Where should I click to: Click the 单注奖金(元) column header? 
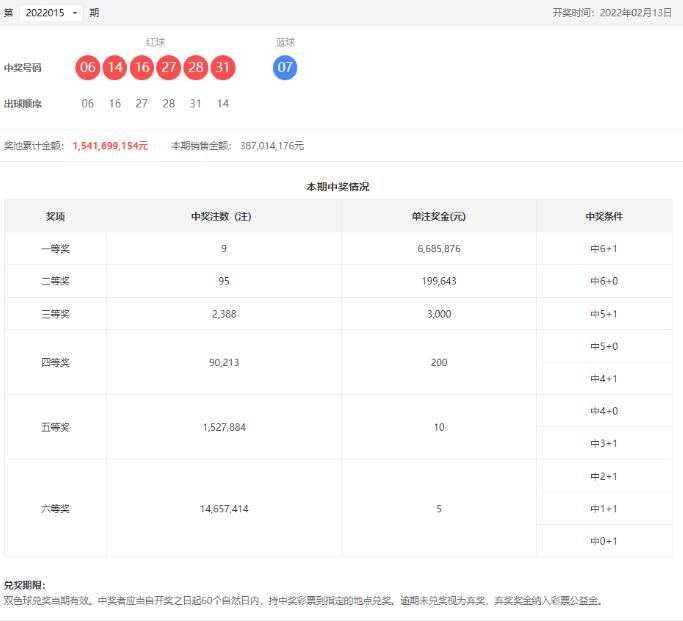pyautogui.click(x=439, y=216)
